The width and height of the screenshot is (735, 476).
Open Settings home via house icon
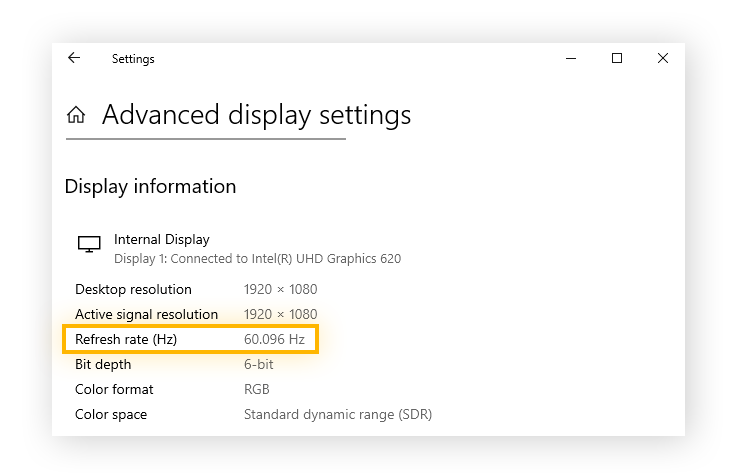point(76,114)
